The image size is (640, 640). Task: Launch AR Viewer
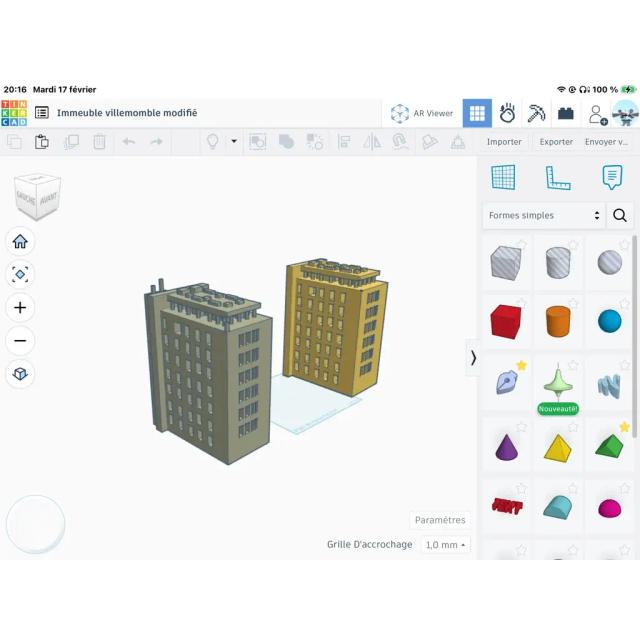(x=422, y=113)
